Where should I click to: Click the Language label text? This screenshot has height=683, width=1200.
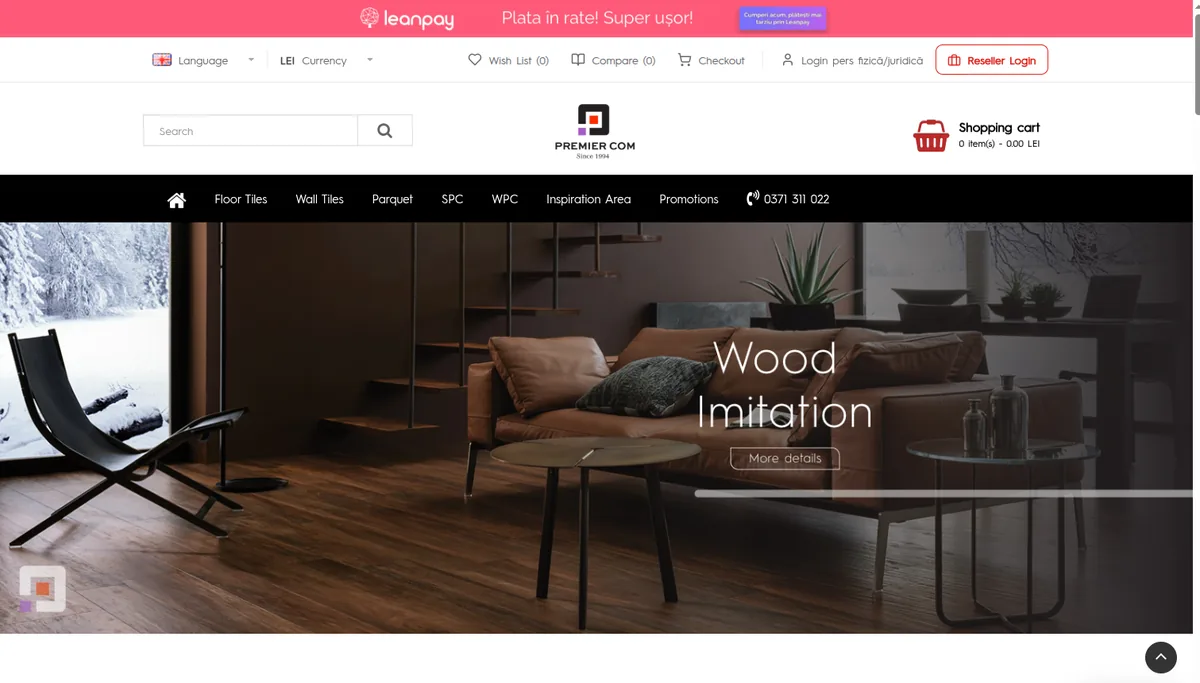(x=203, y=61)
